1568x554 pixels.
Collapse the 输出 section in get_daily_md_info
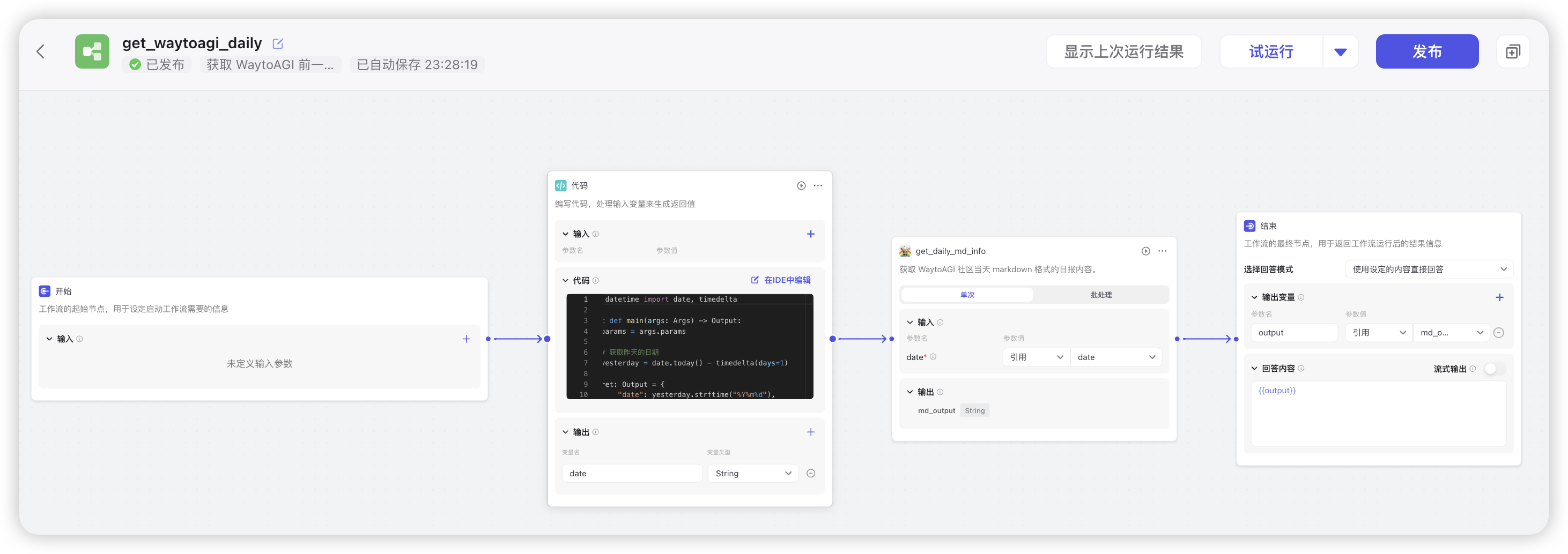910,392
